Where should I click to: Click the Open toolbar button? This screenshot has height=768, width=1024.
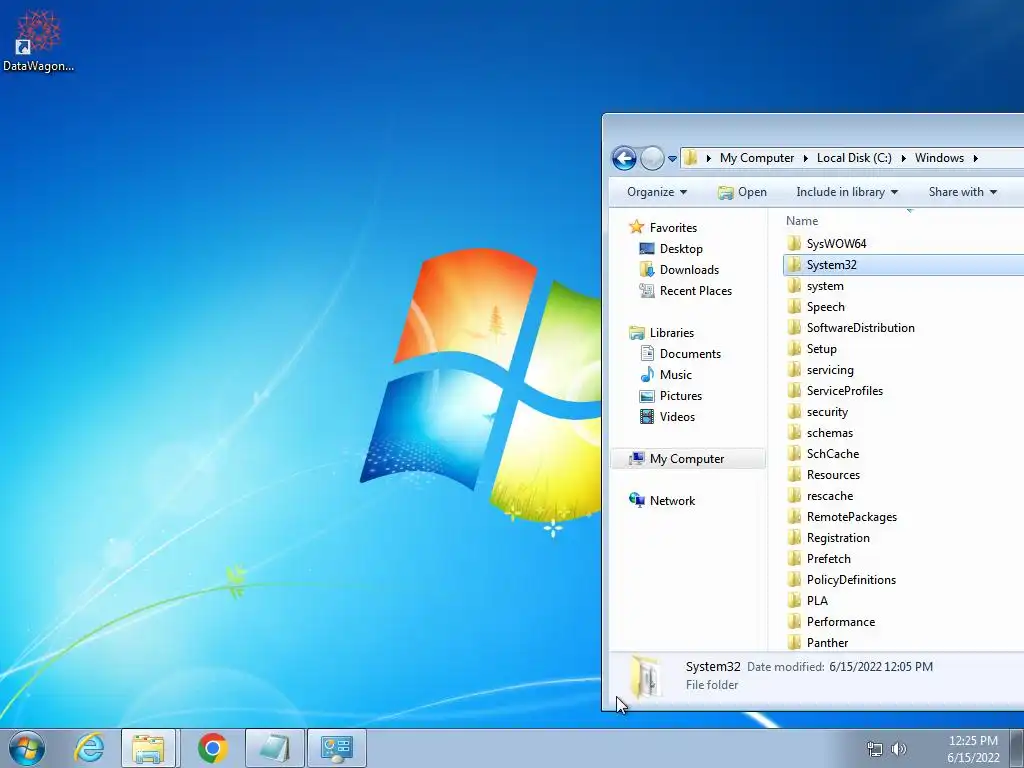(742, 192)
